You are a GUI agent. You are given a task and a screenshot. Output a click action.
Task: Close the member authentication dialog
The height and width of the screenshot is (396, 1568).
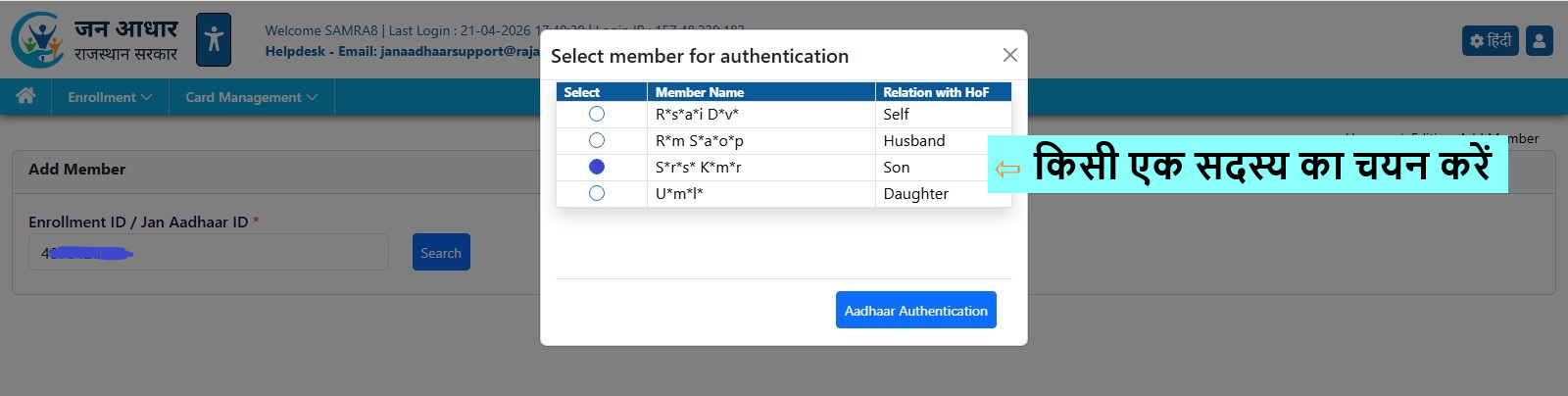1009,56
